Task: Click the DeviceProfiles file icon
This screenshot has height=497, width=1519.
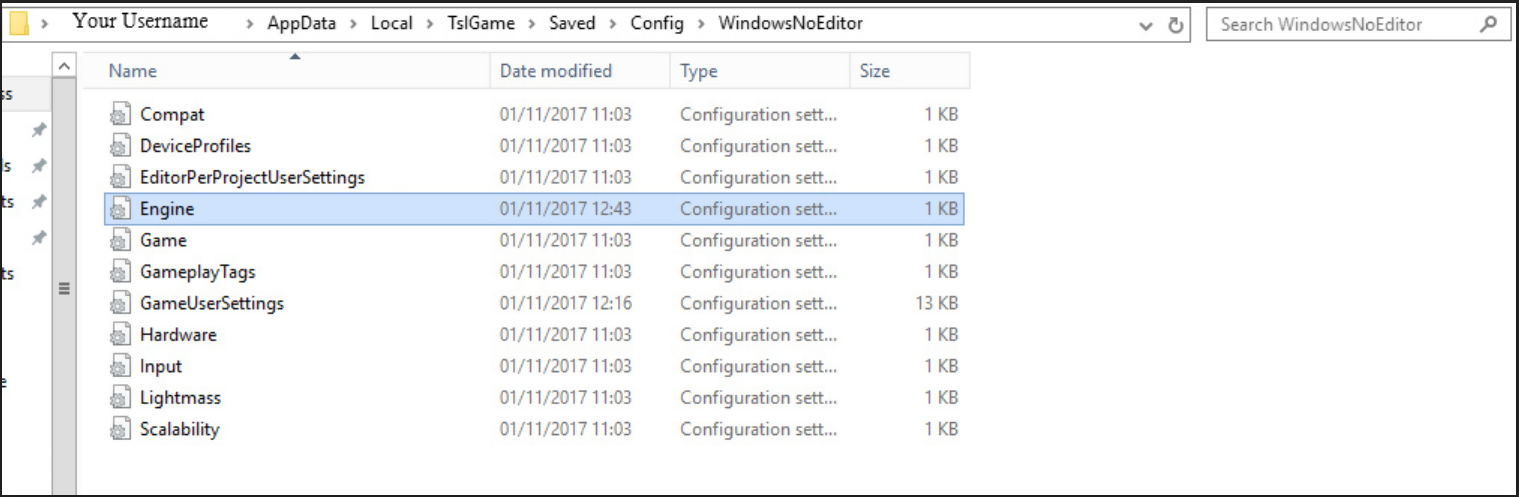Action: tap(120, 146)
